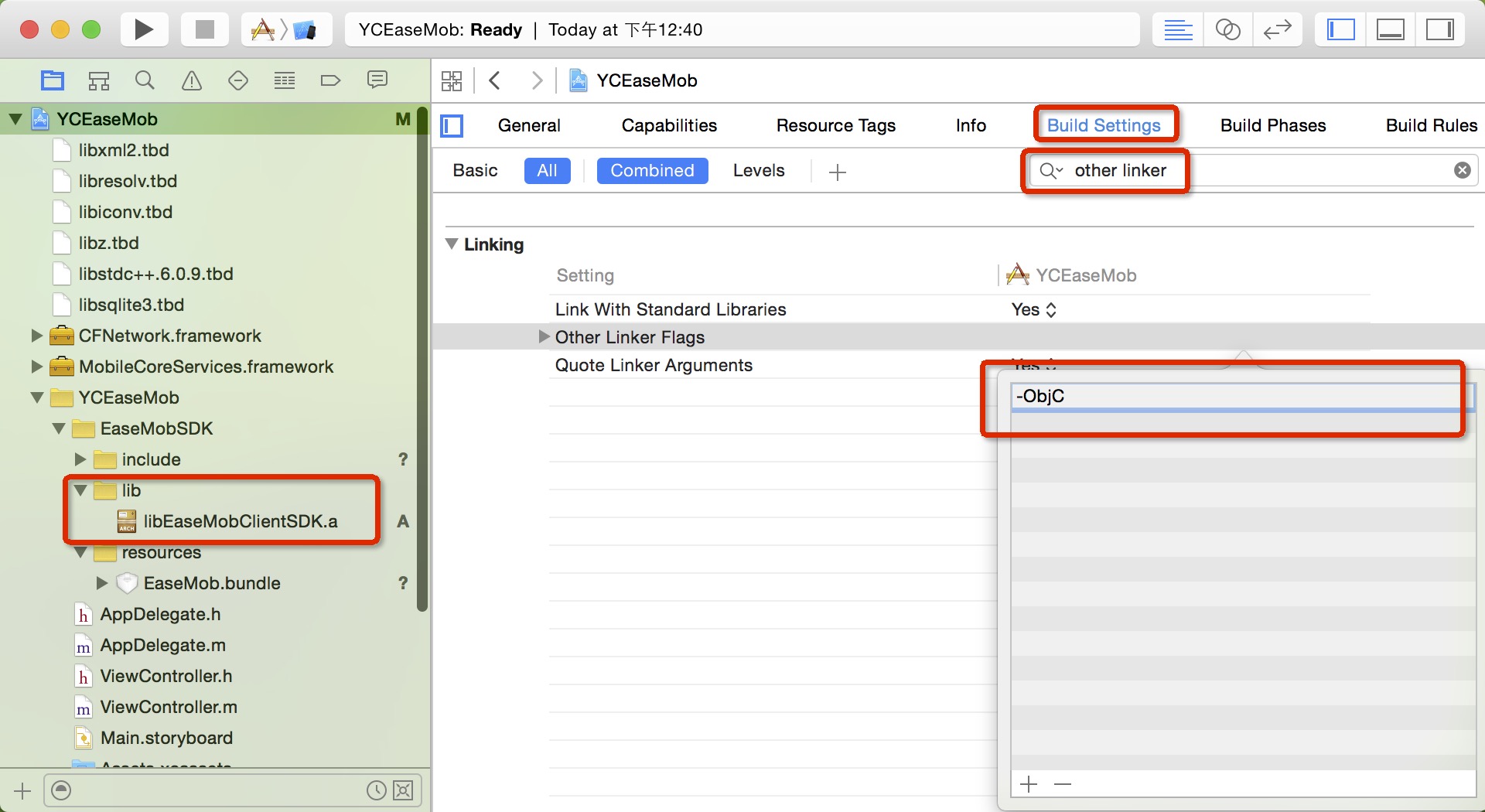Open the Find navigator
Viewport: 1485px width, 812px height.
tap(145, 80)
